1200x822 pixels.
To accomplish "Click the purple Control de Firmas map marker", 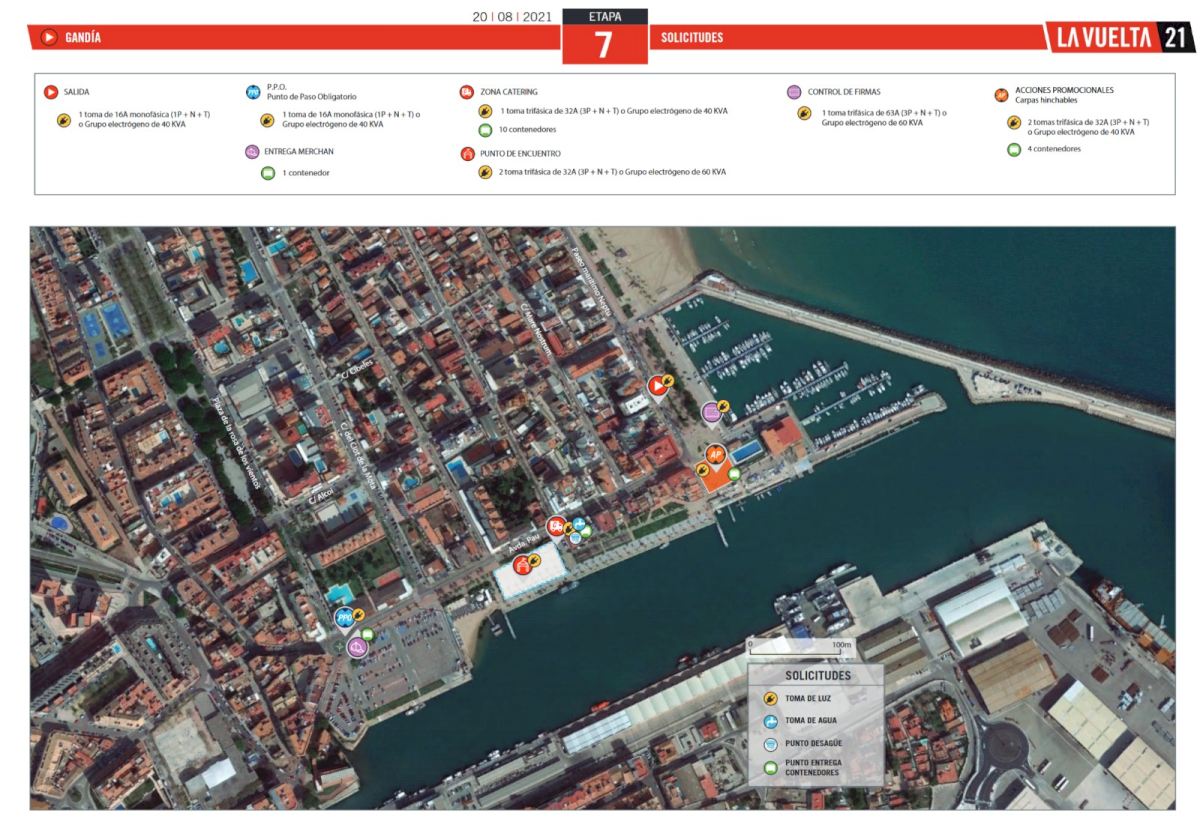I will [x=711, y=410].
